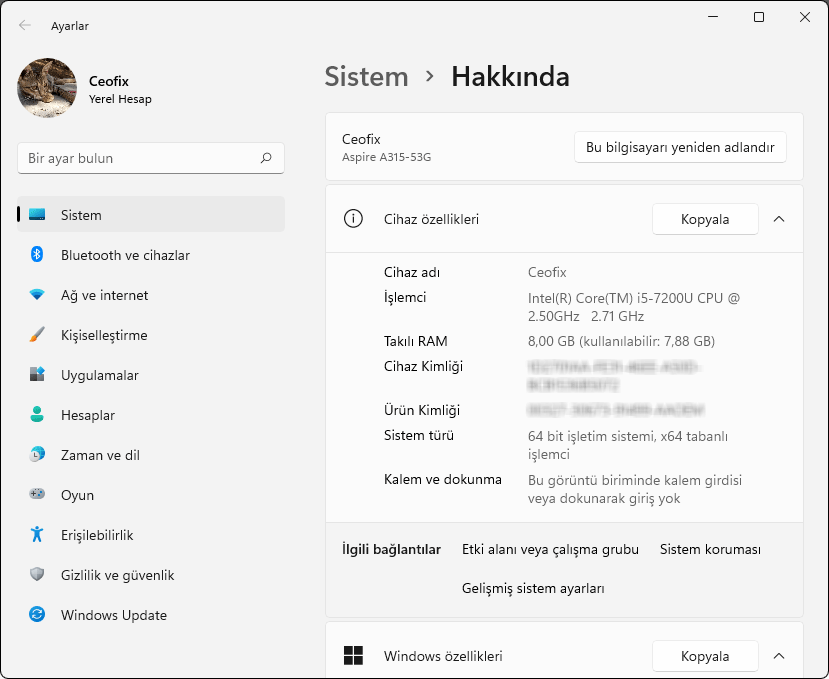Click the Sistem breadcrumb in header
The image size is (829, 679).
click(366, 77)
